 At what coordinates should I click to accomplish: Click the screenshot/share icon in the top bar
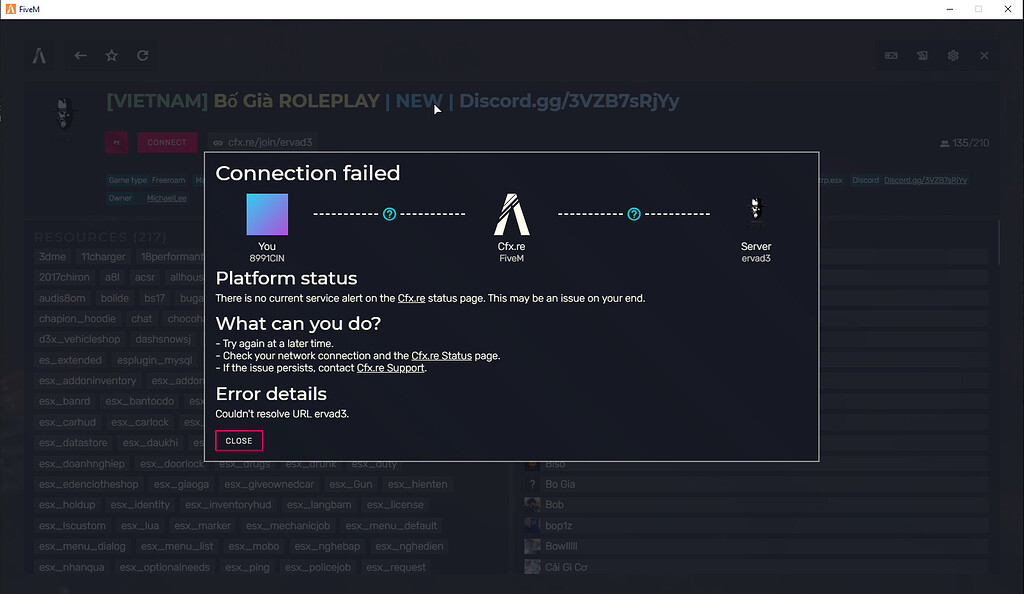(921, 56)
